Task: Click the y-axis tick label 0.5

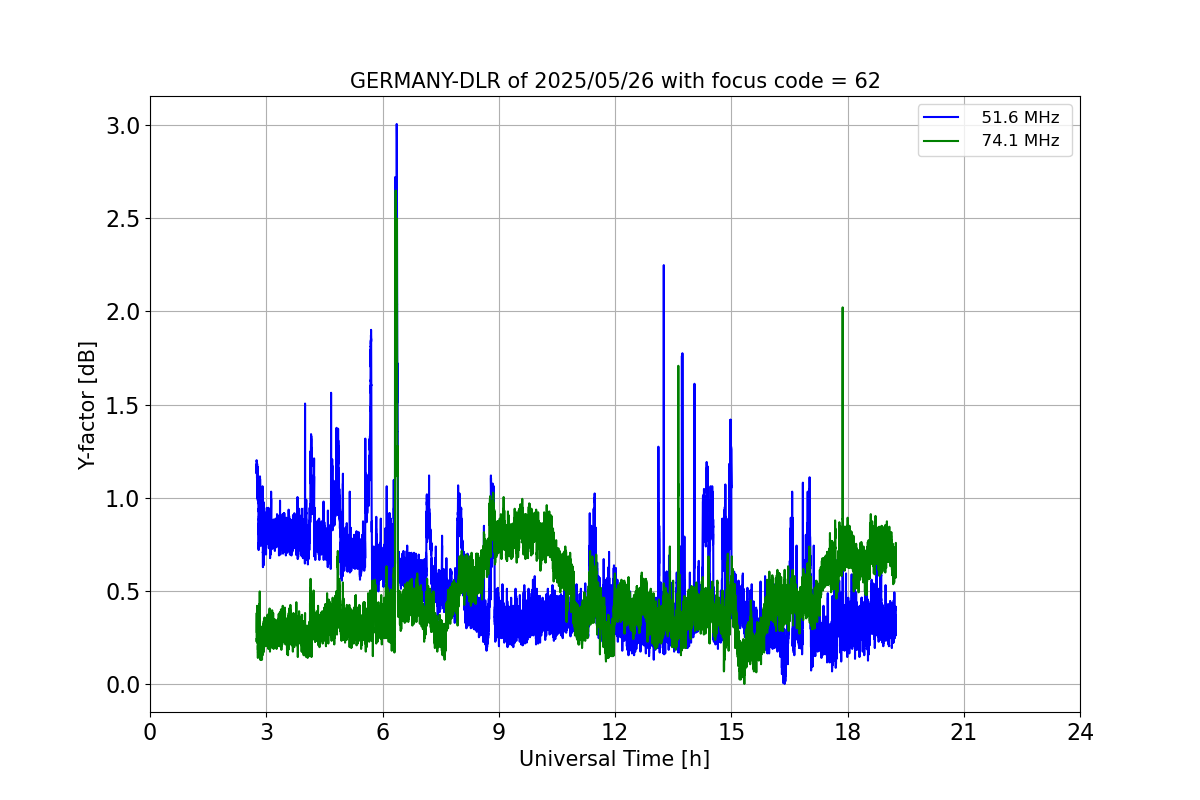Action: (x=123, y=591)
